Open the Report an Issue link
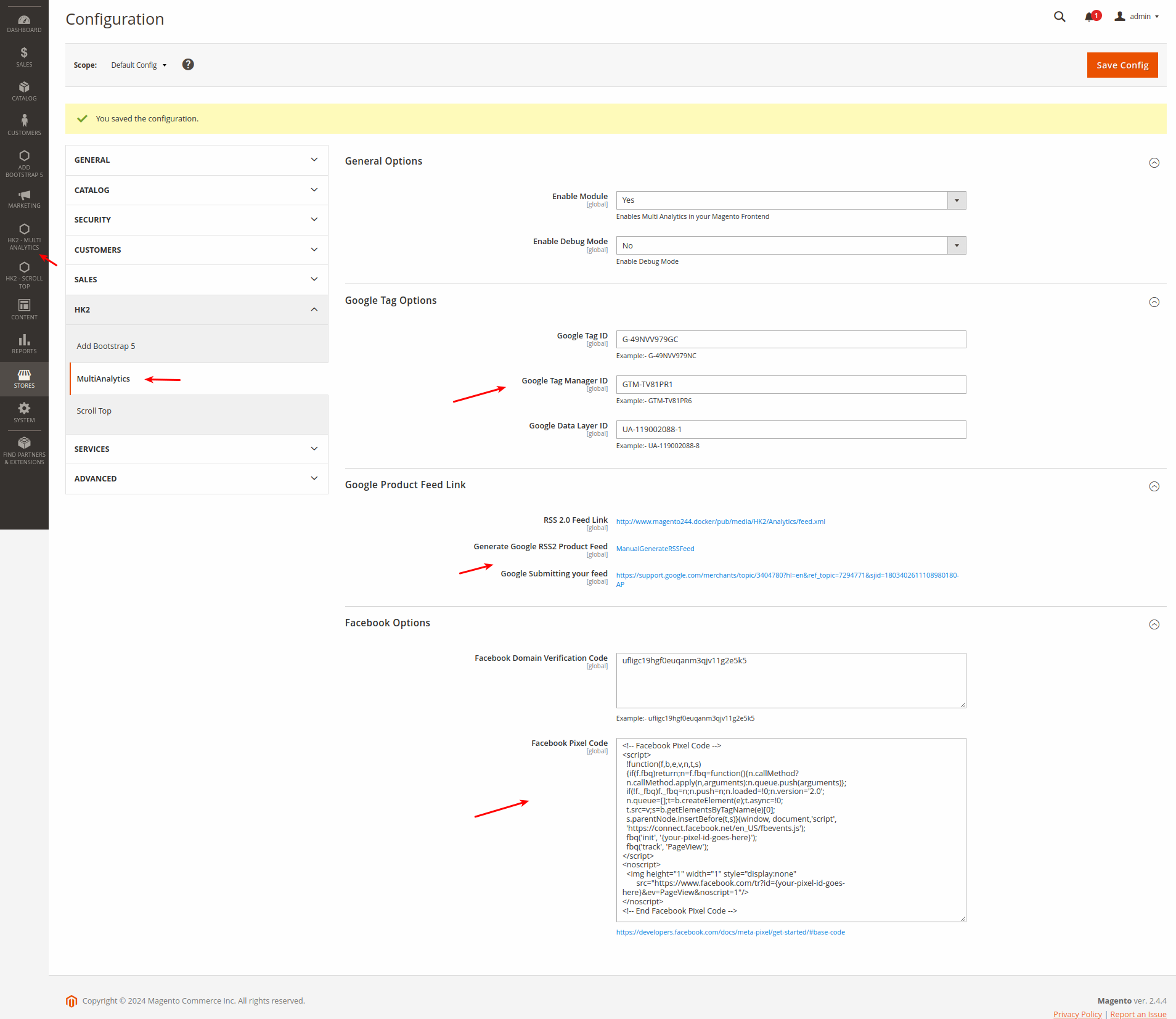Screen dimensions: 1176x1019 (x=1138, y=1014)
